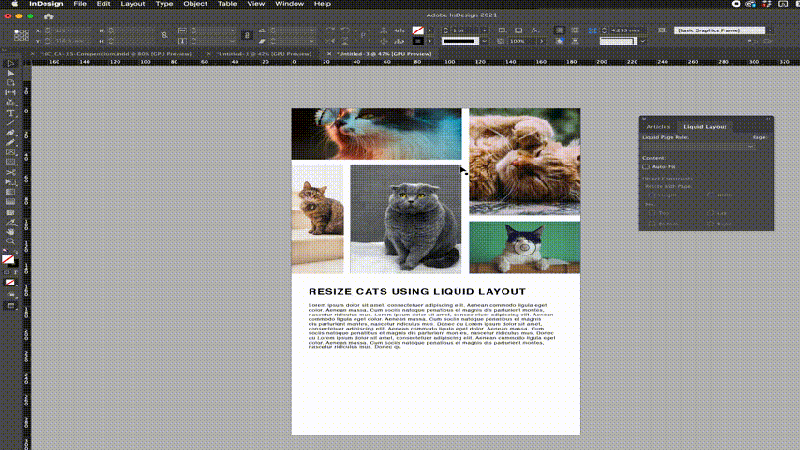Click the Apply None swatch in the toolbox

coord(10,282)
